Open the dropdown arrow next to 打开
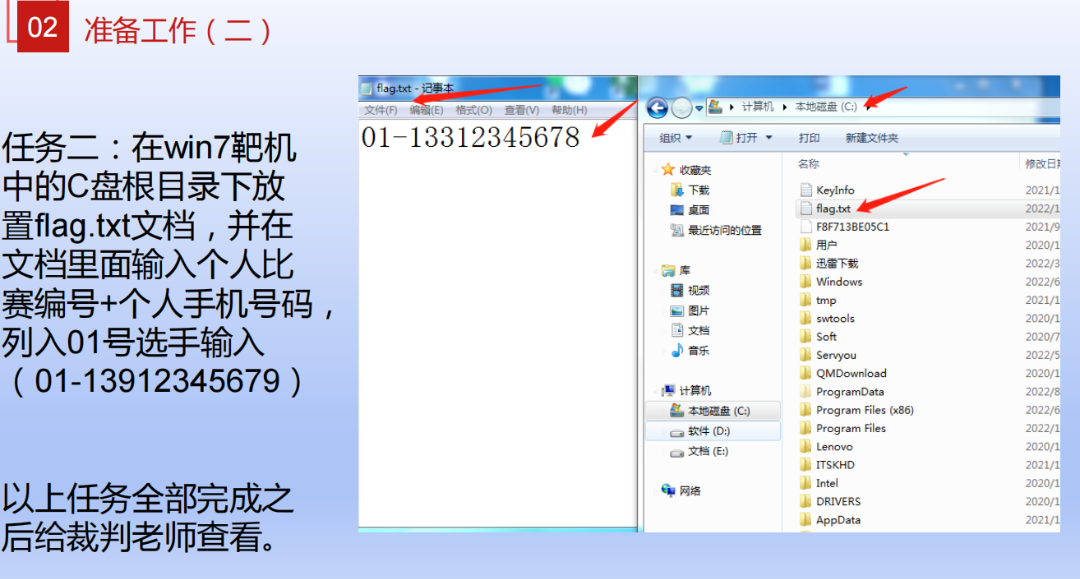This screenshot has width=1080, height=579. coord(769,138)
